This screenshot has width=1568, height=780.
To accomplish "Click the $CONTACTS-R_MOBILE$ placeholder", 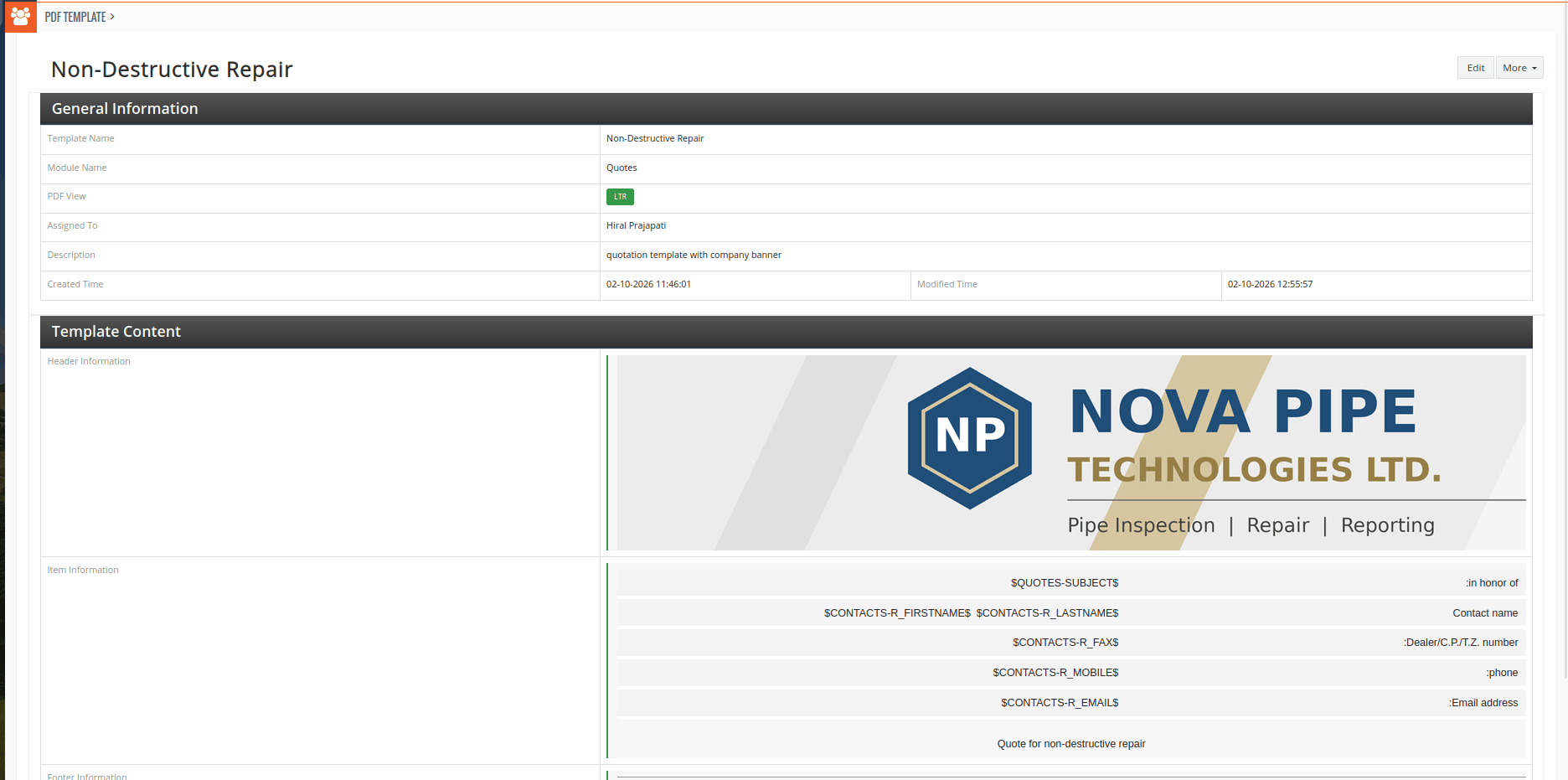I will click(x=1055, y=673).
